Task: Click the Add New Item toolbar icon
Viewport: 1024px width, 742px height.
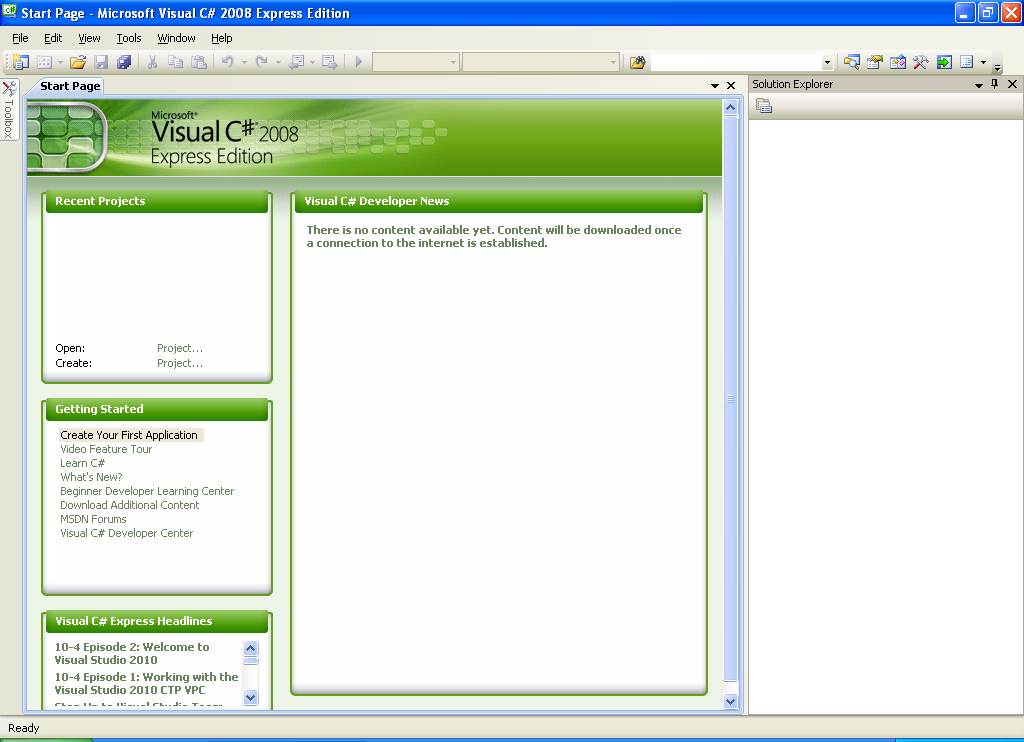Action: click(x=44, y=62)
